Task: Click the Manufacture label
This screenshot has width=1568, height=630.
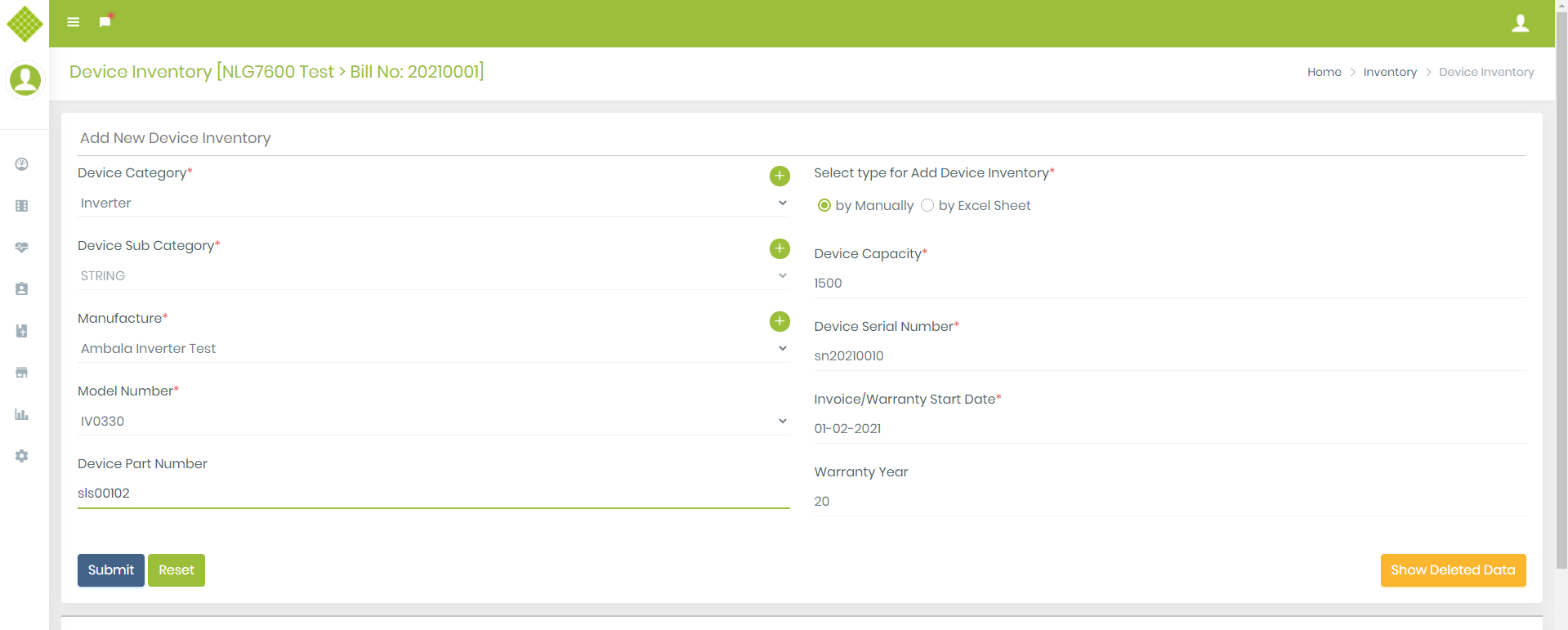Action: [x=123, y=318]
